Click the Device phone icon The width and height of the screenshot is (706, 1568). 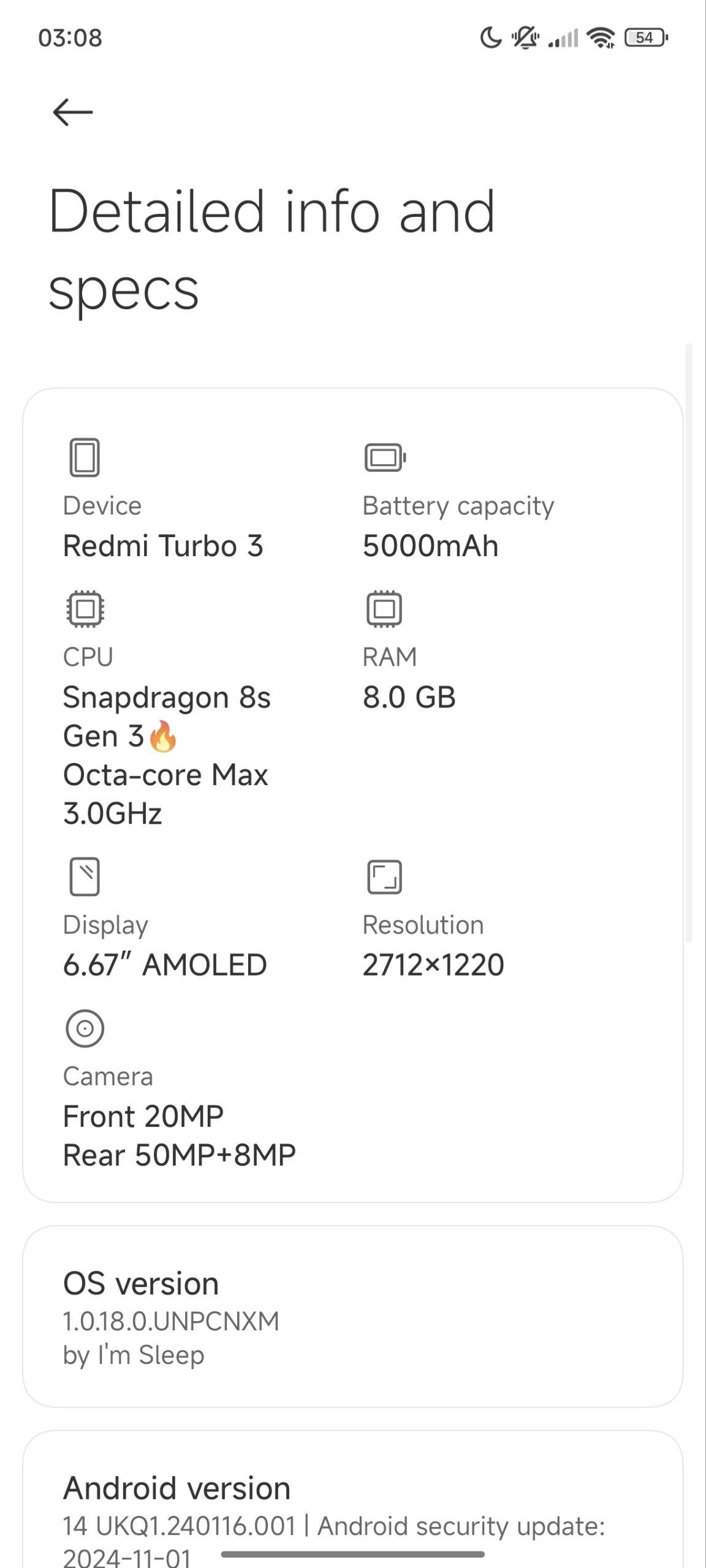click(x=85, y=457)
